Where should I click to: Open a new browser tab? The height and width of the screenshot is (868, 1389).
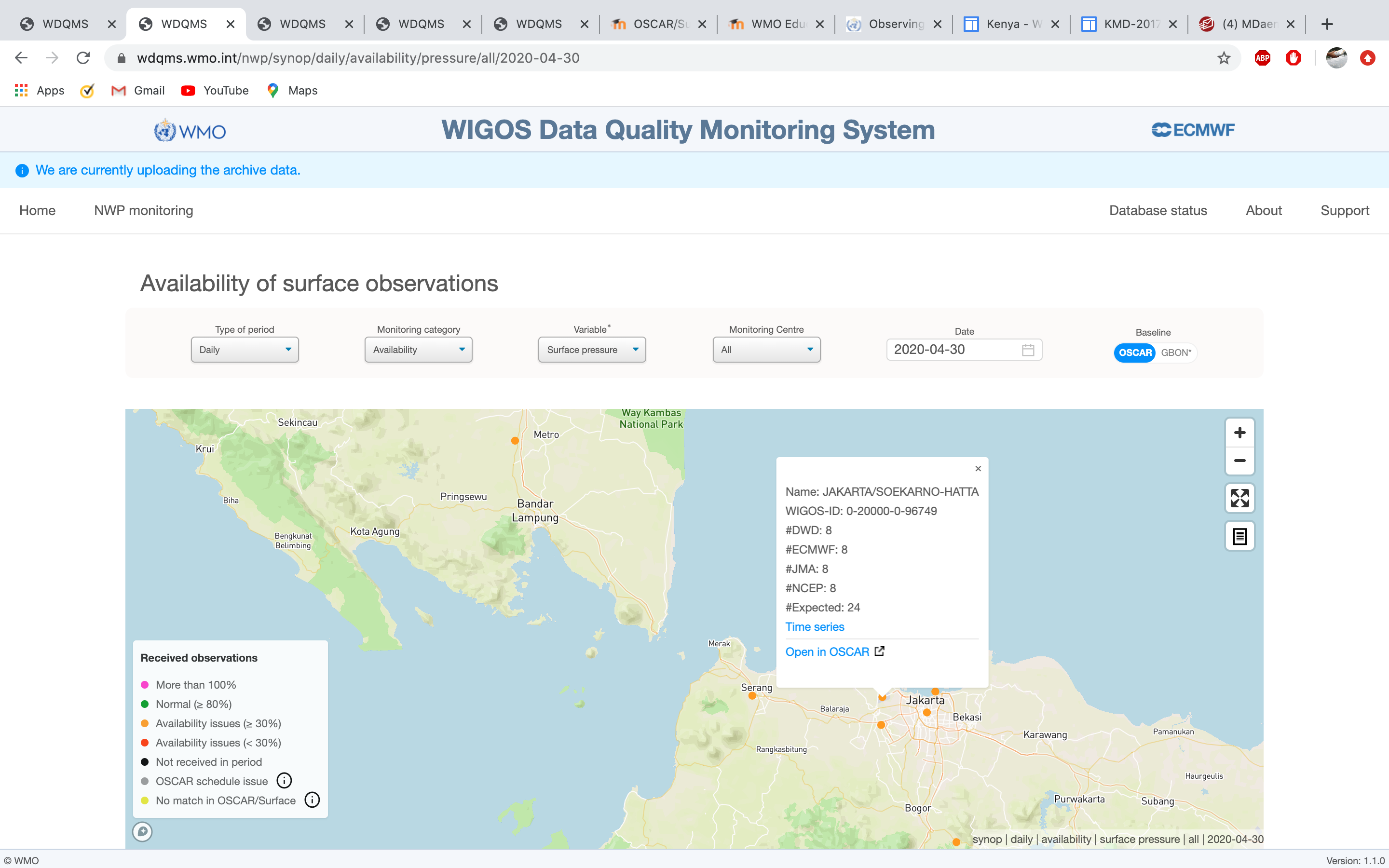point(1326,24)
